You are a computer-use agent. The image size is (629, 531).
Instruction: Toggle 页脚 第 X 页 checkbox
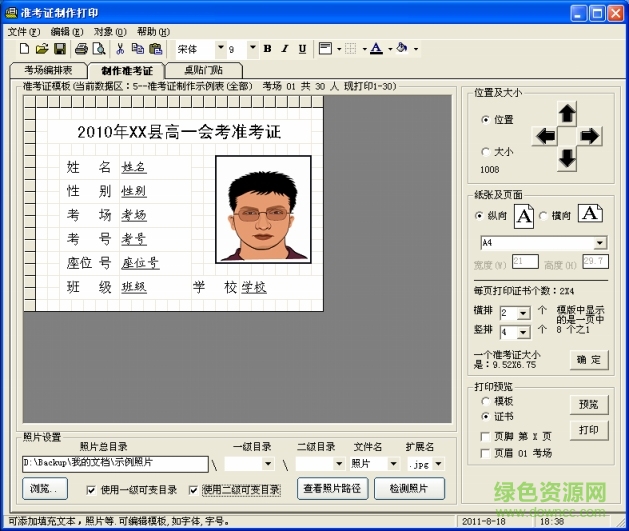click(485, 436)
